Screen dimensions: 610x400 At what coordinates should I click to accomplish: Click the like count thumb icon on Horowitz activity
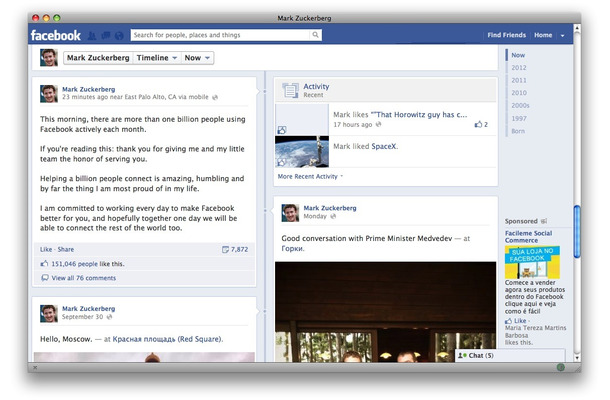point(478,125)
